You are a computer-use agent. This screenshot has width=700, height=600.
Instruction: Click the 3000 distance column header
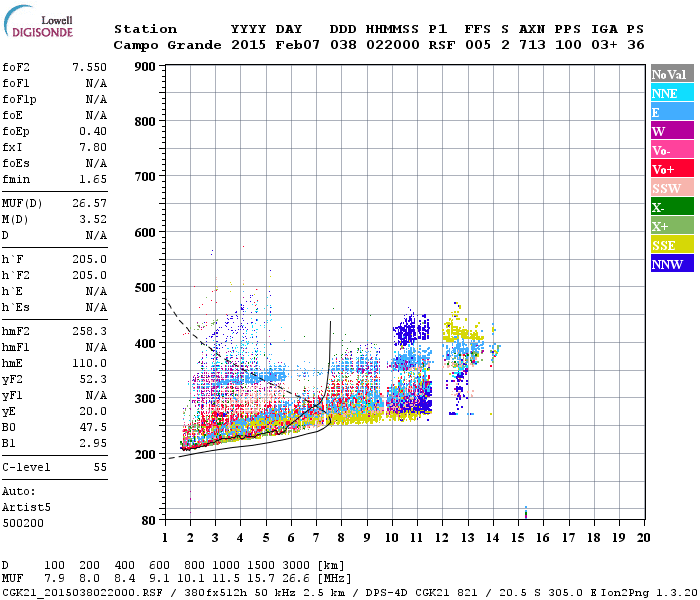pos(296,565)
